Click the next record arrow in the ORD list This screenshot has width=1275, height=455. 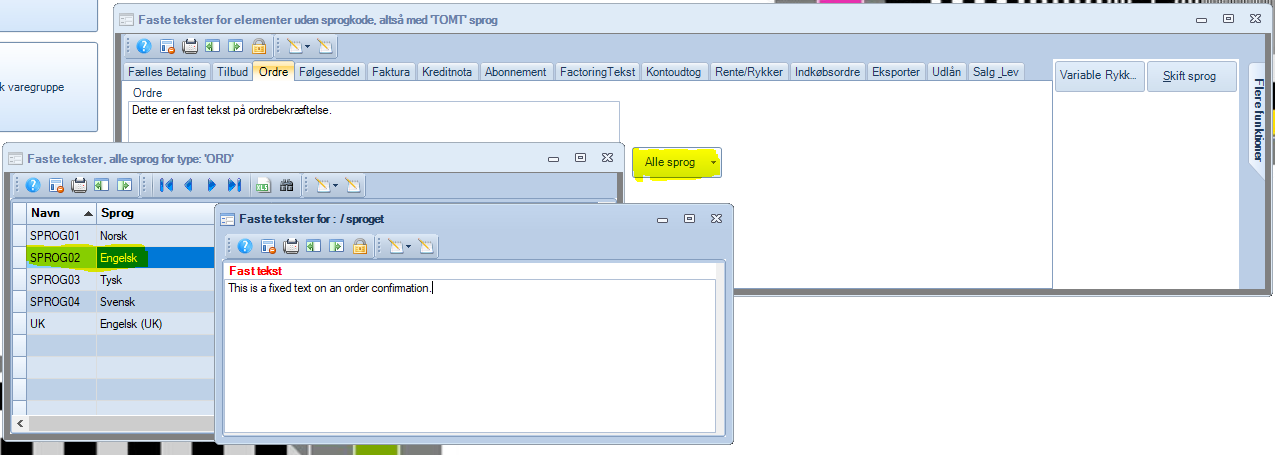pos(211,185)
